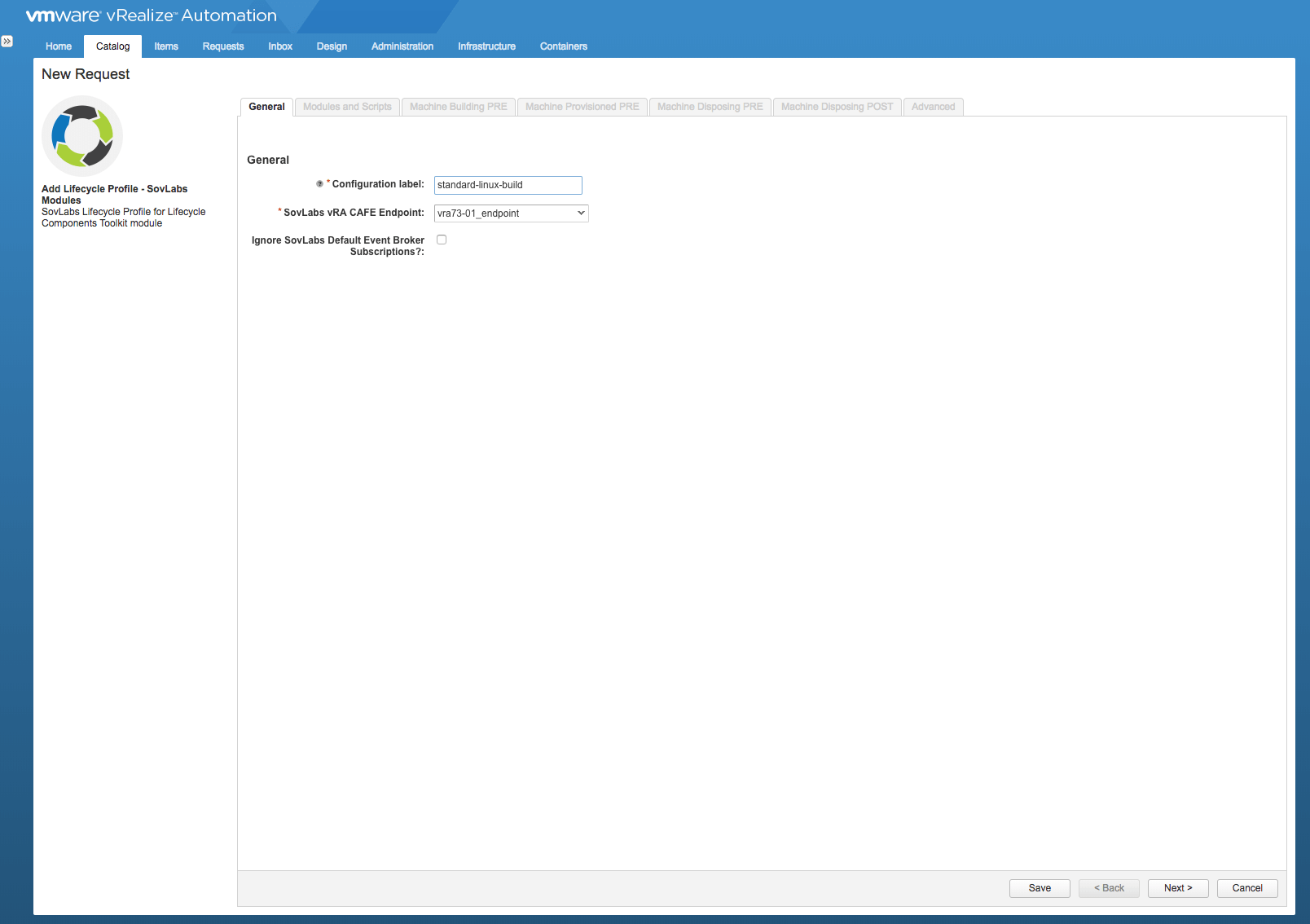Enable Ignore SovLabs Default Event Broker checkbox
The image size is (1310, 924).
(442, 240)
